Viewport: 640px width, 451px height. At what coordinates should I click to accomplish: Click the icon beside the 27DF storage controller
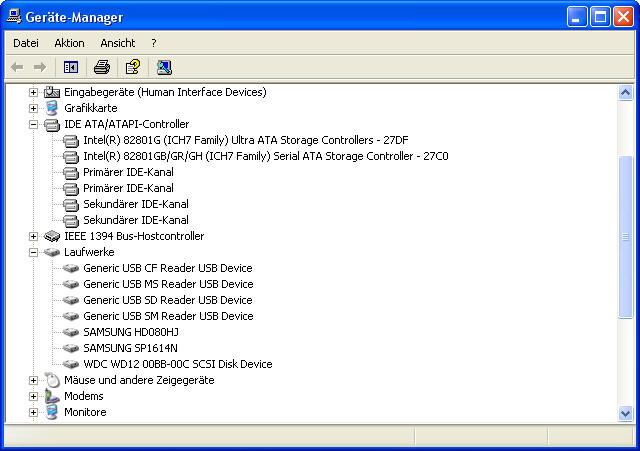click(71, 141)
